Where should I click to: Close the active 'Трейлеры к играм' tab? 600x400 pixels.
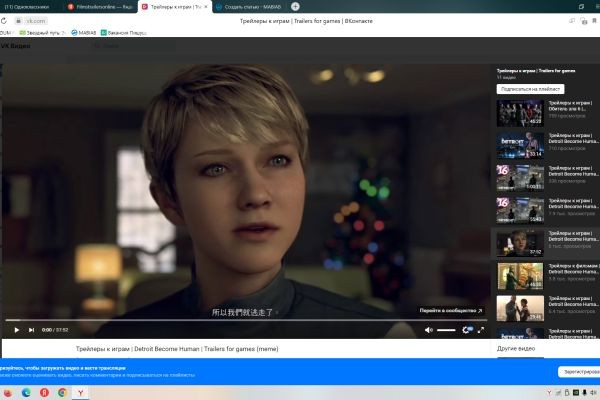206,7
